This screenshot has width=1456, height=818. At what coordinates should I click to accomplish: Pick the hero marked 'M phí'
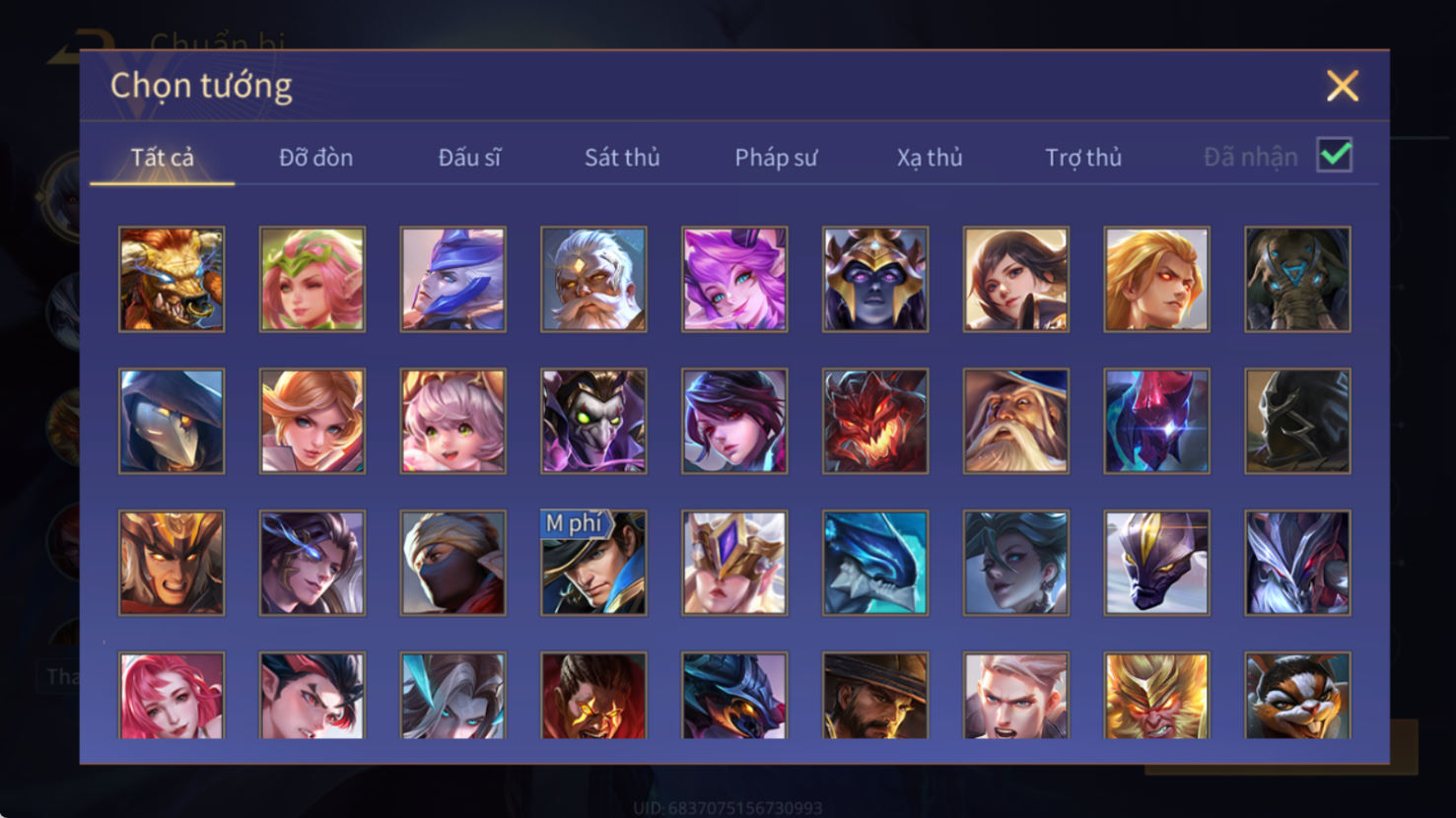point(593,563)
